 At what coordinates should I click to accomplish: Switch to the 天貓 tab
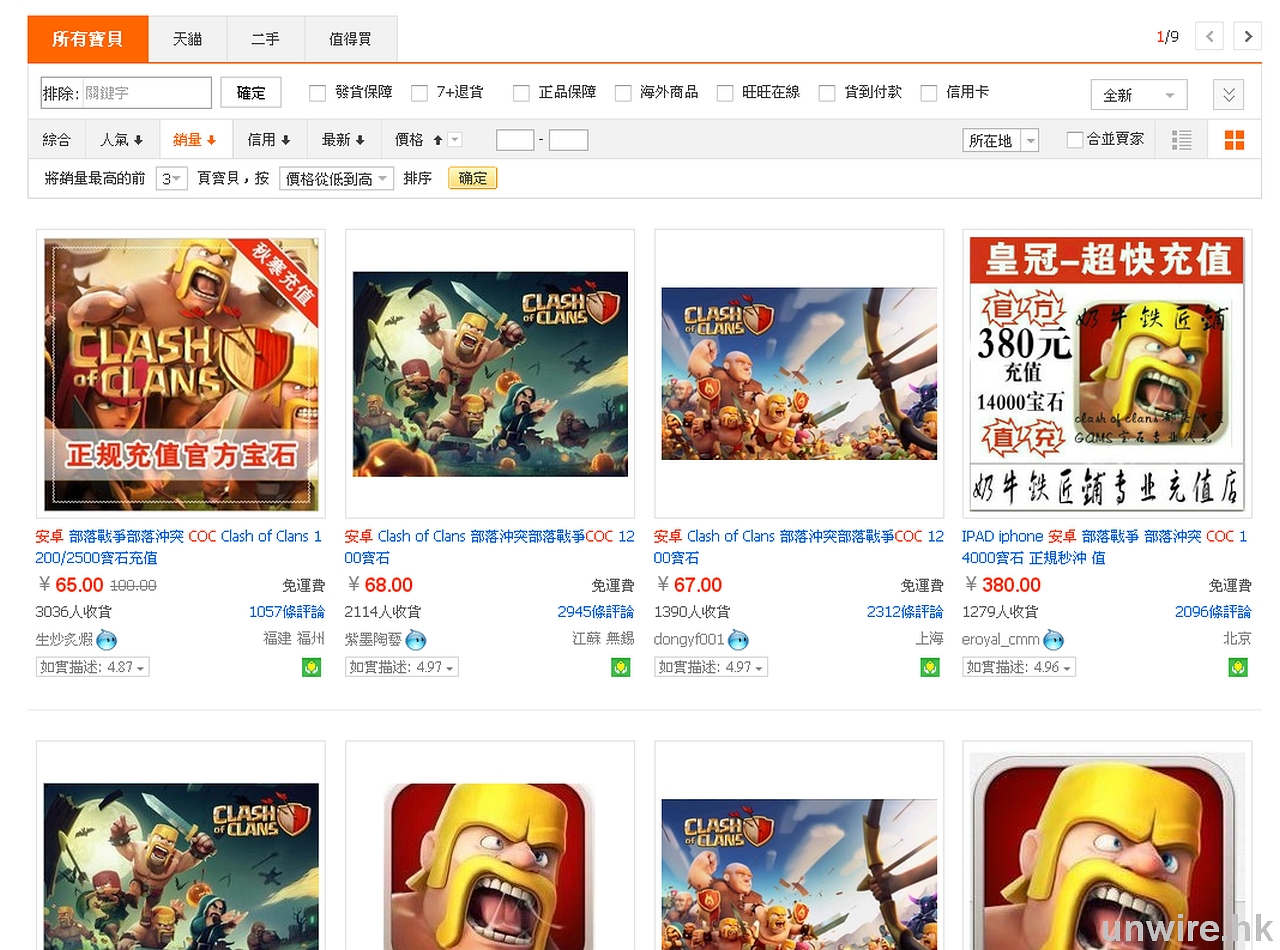(x=187, y=39)
